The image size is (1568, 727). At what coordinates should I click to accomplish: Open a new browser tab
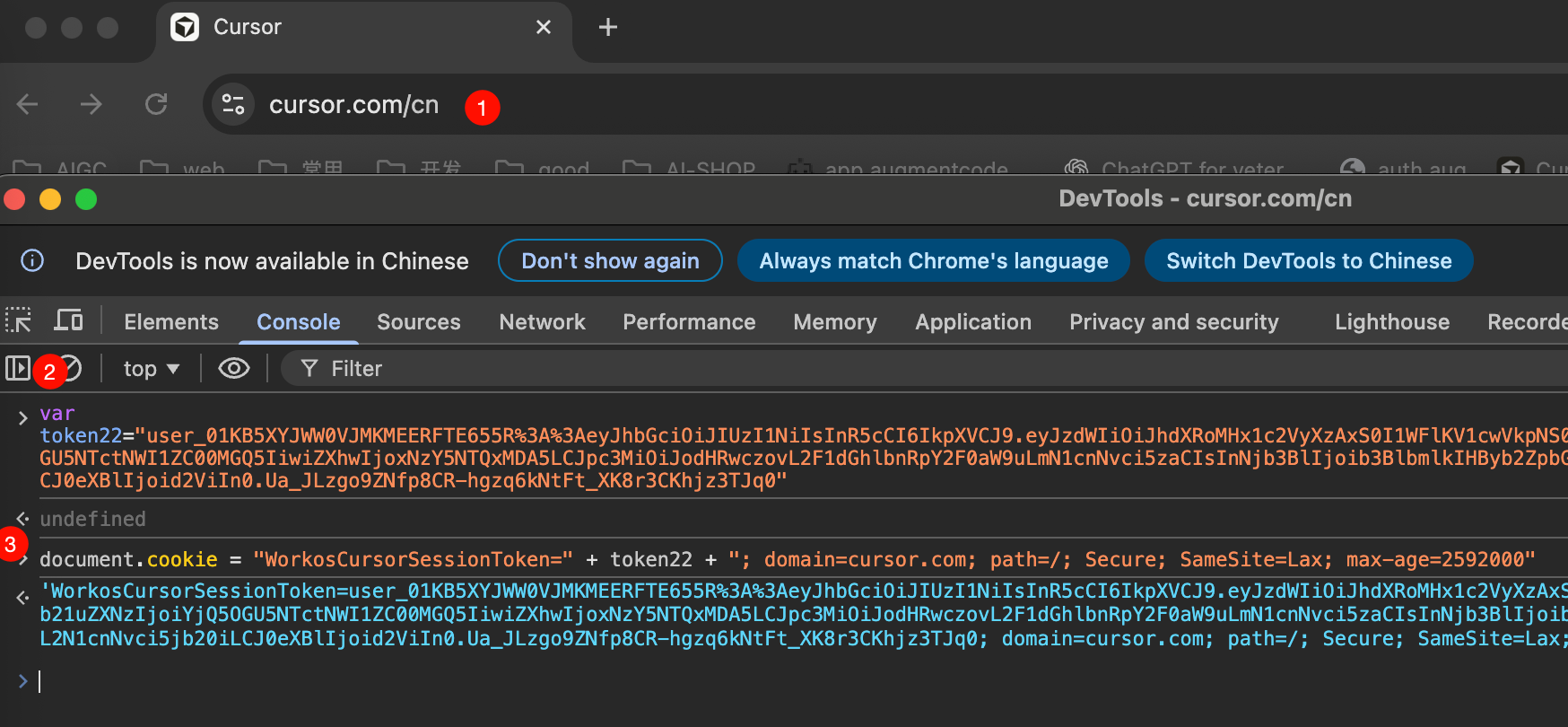coord(607,28)
